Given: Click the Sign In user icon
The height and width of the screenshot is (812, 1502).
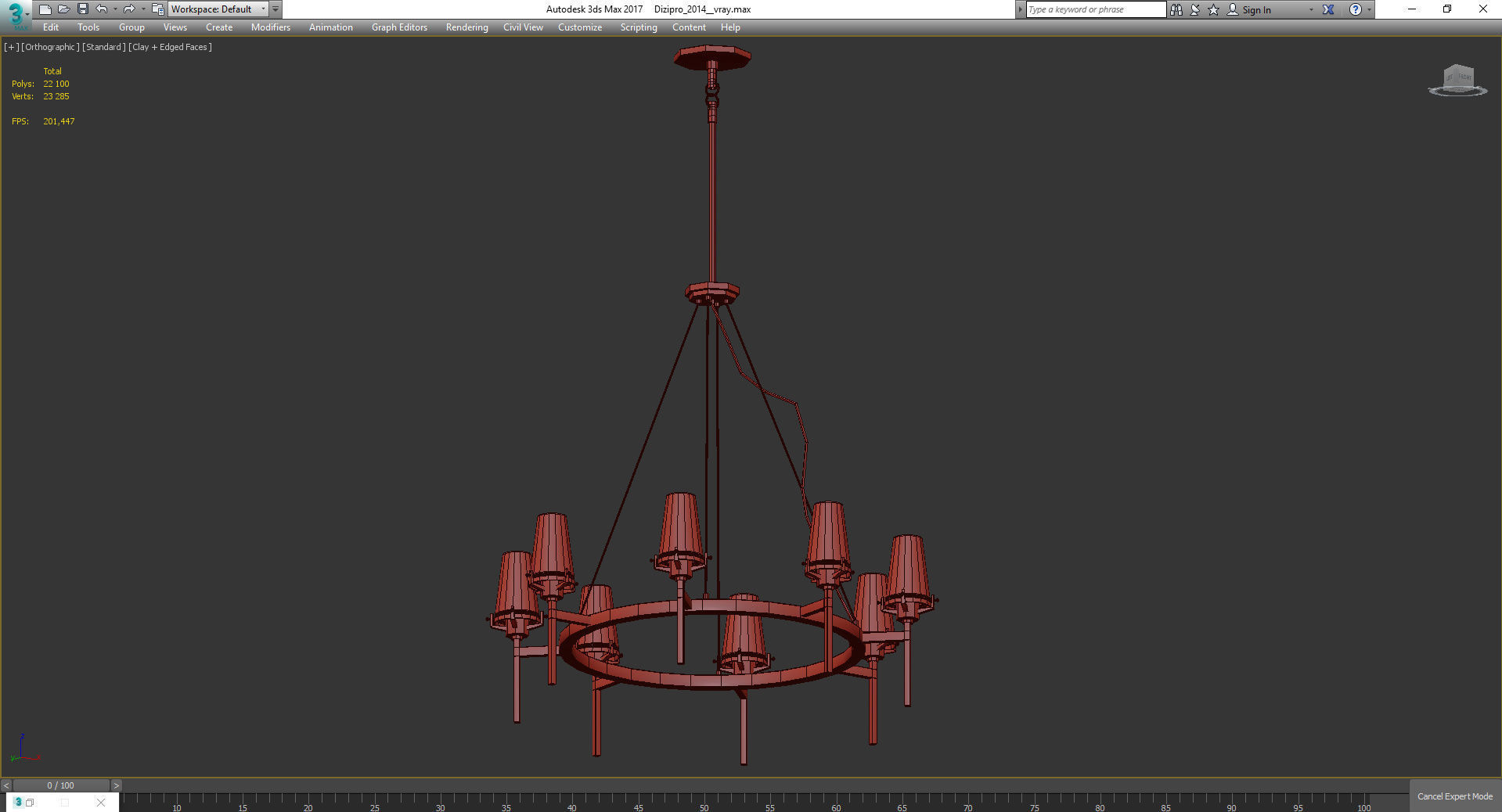Looking at the screenshot, I should coord(1233,9).
